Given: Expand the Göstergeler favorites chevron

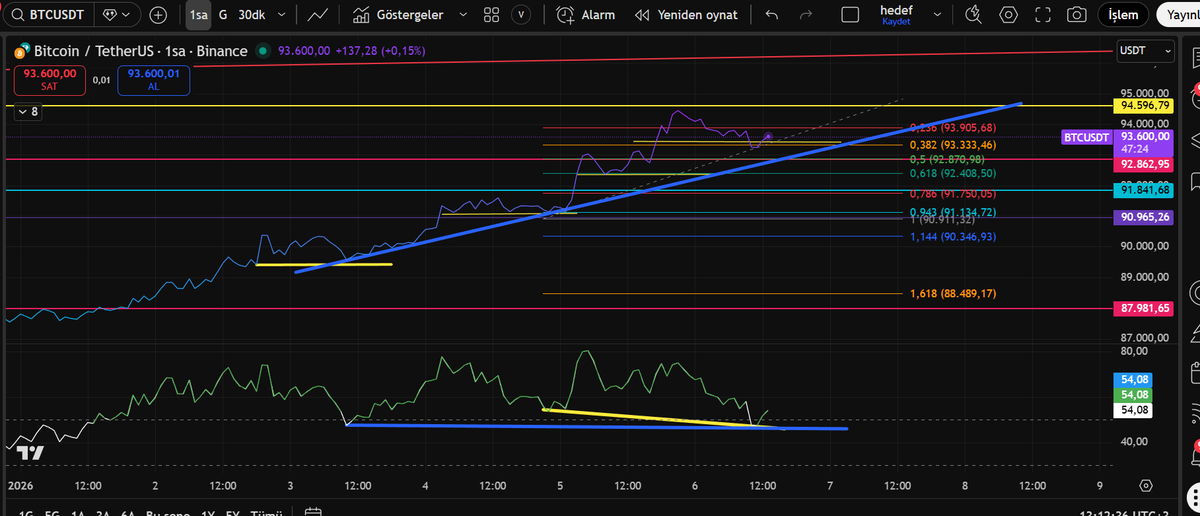Looking at the screenshot, I should 461,15.
